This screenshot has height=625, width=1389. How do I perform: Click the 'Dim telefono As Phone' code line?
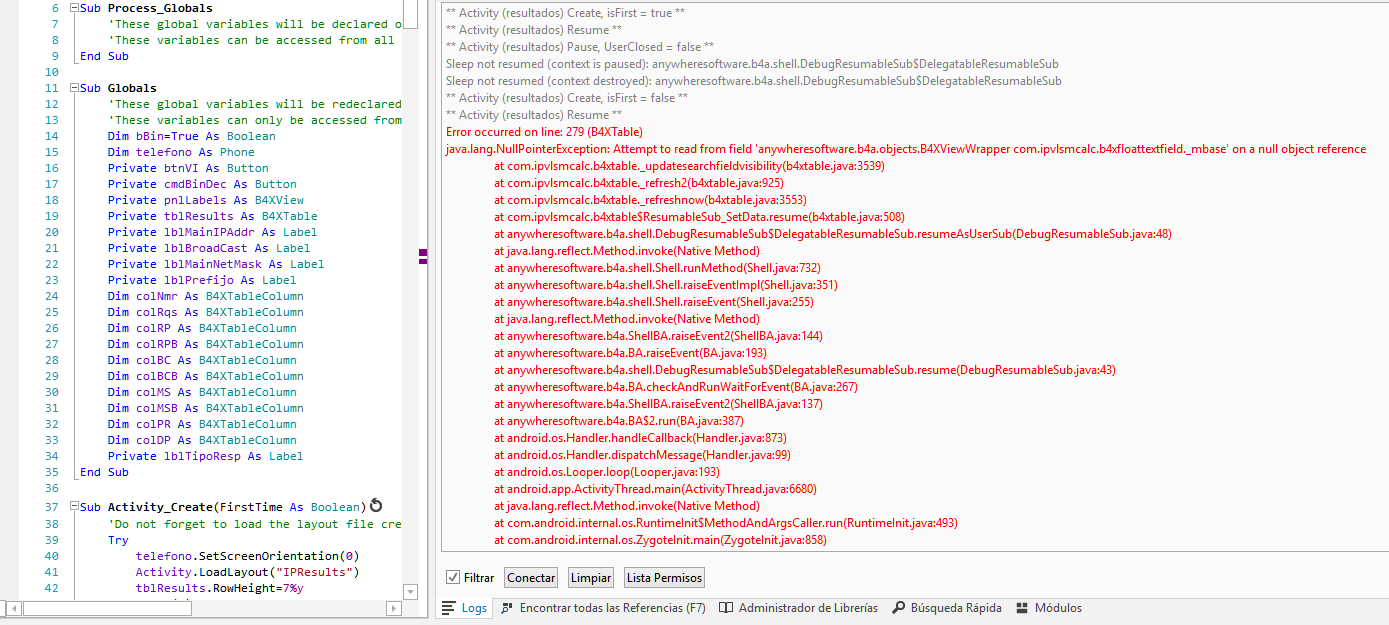[181, 152]
